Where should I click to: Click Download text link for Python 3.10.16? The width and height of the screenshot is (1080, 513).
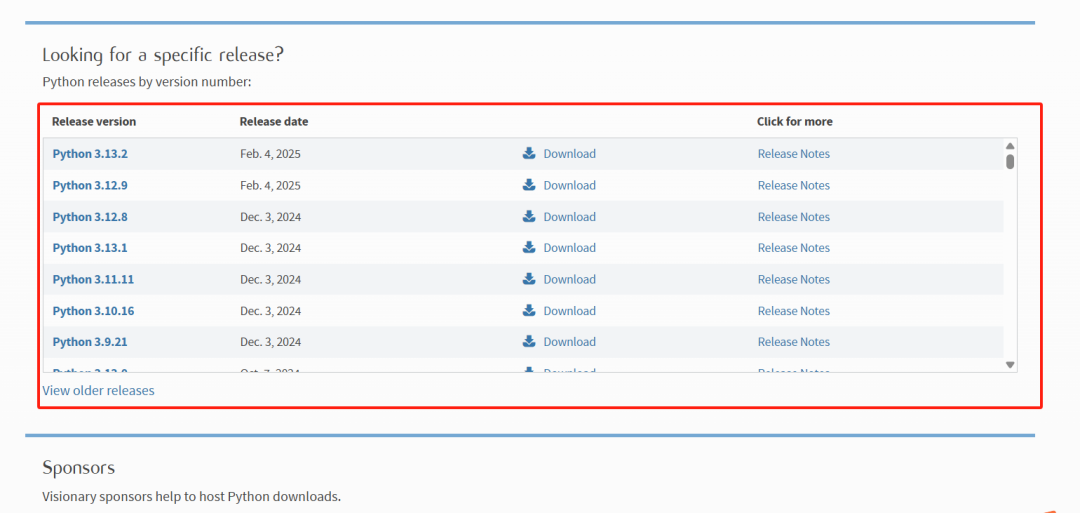pyautogui.click(x=570, y=311)
